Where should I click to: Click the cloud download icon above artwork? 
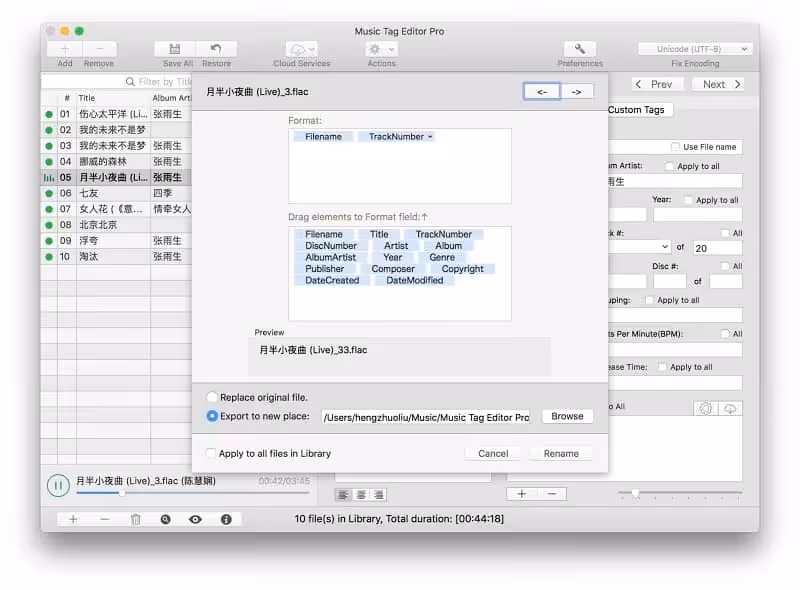pos(730,408)
